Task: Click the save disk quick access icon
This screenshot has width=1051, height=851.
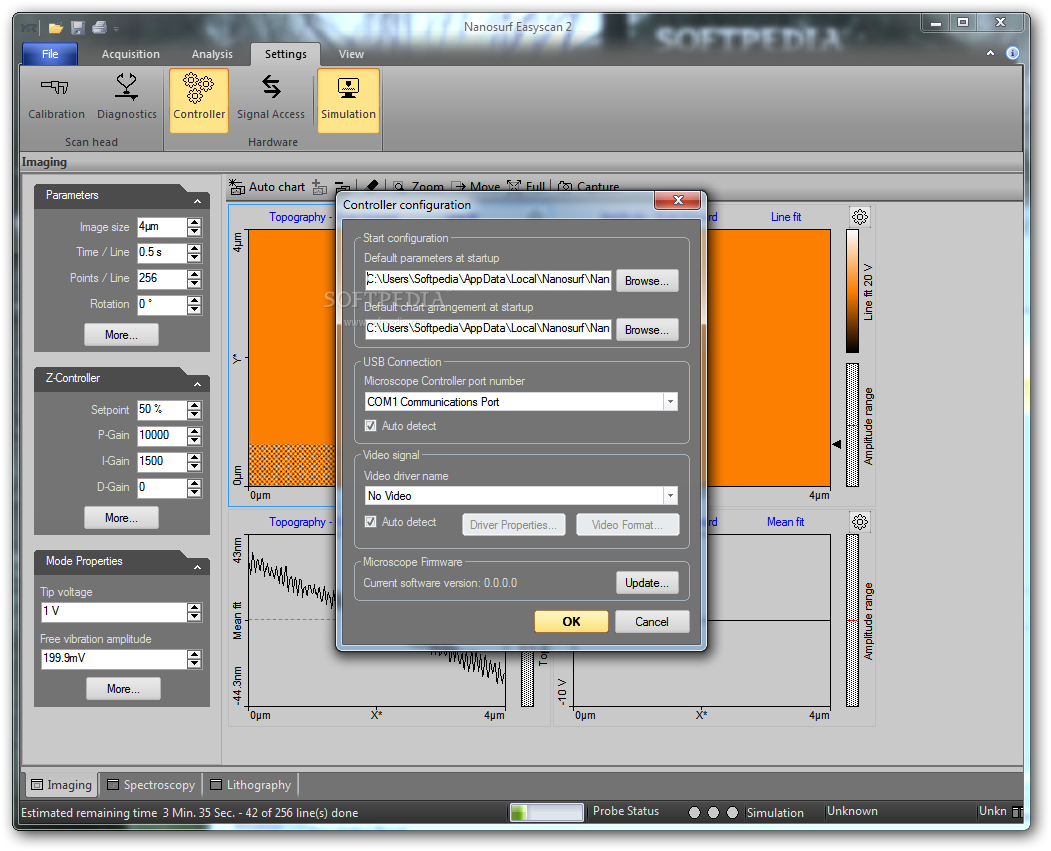Action: click(x=78, y=27)
